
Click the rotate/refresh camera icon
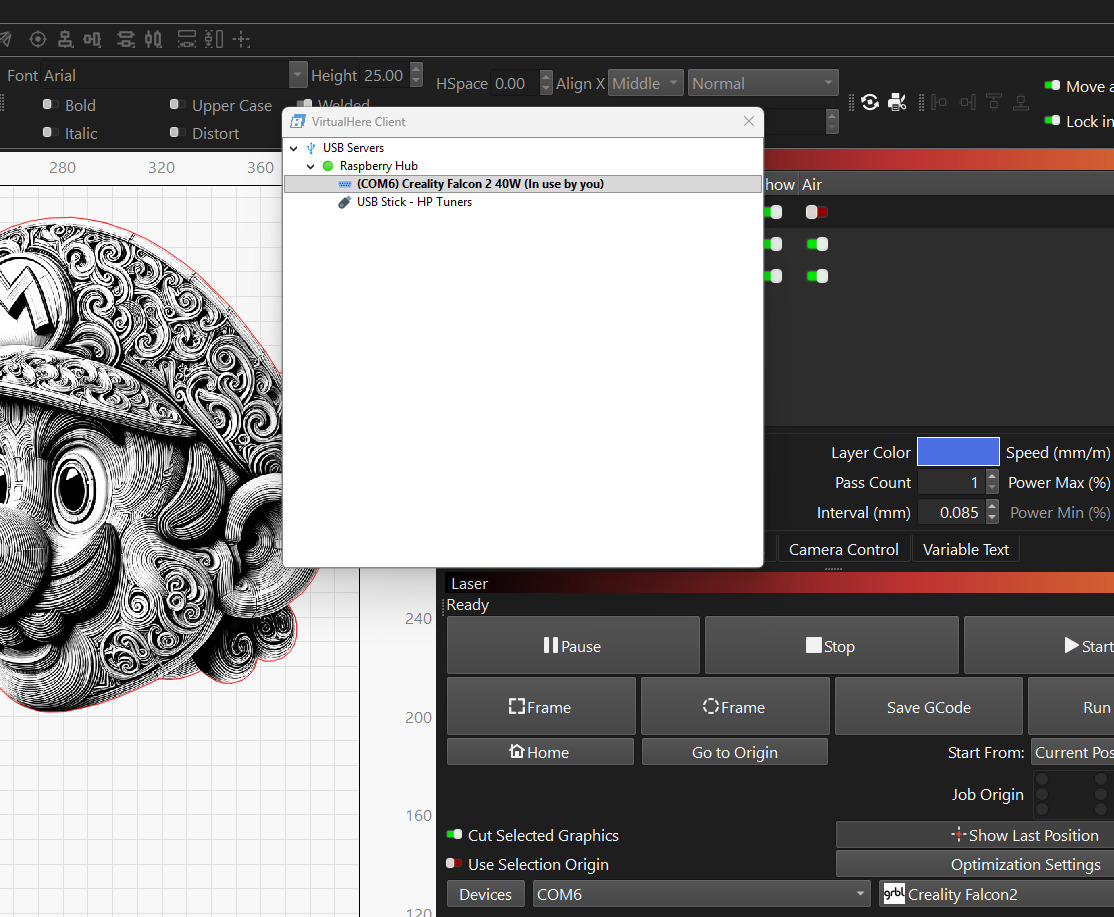[870, 102]
